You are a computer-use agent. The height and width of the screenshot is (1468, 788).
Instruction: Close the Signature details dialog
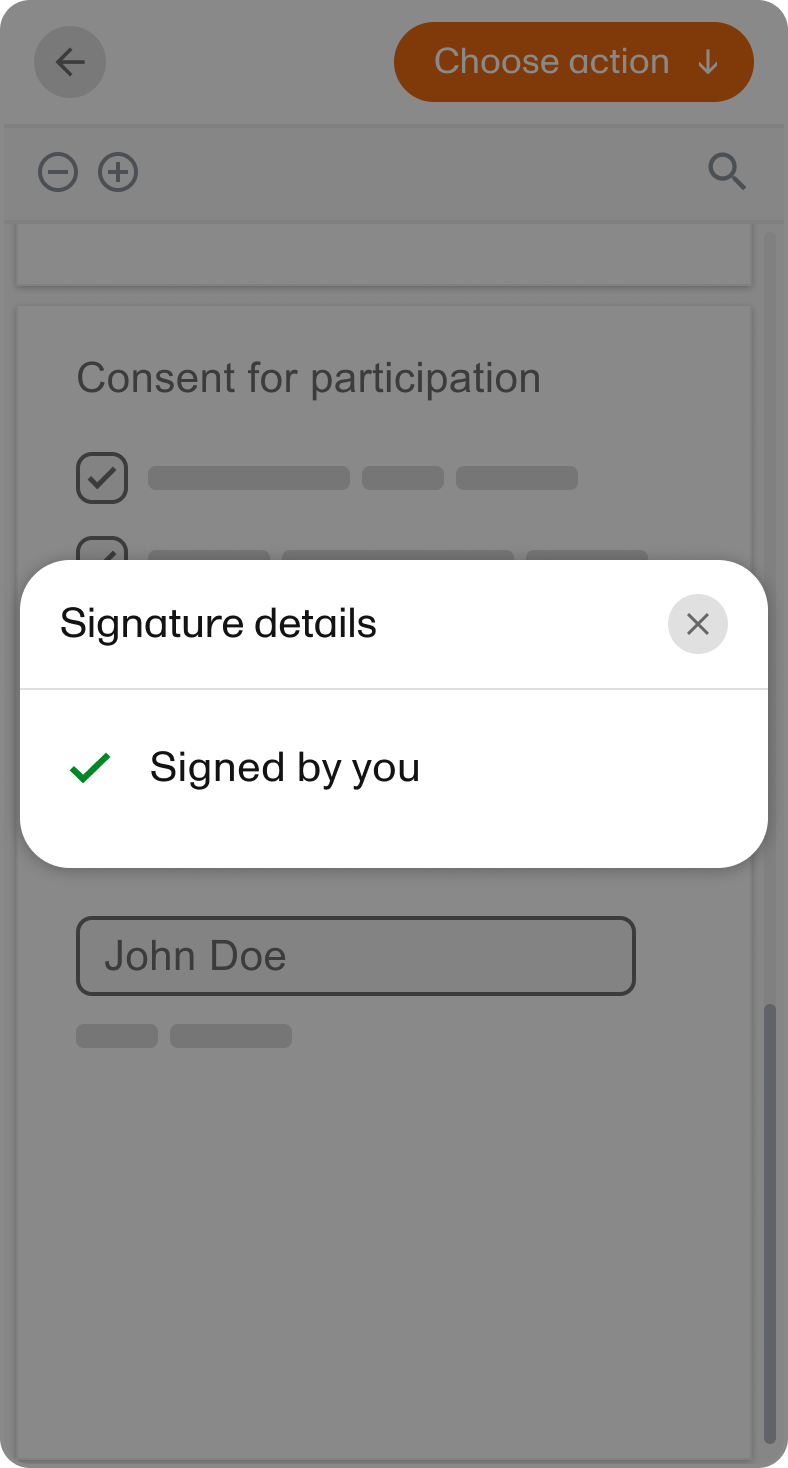pyautogui.click(x=697, y=624)
